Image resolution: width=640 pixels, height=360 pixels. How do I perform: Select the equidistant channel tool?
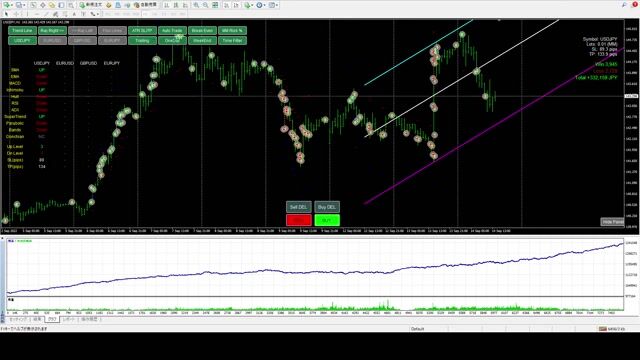(x=55, y=14)
